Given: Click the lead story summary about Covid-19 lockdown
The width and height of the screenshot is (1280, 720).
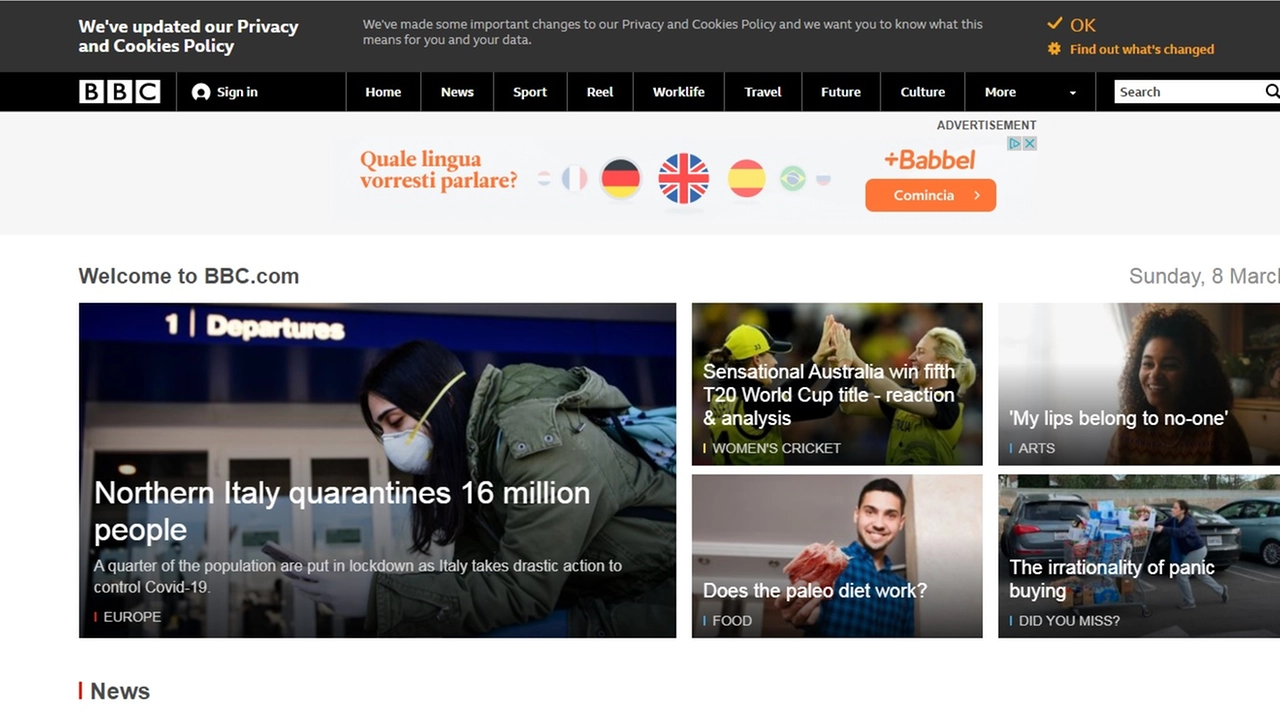Looking at the screenshot, I should click(358, 576).
